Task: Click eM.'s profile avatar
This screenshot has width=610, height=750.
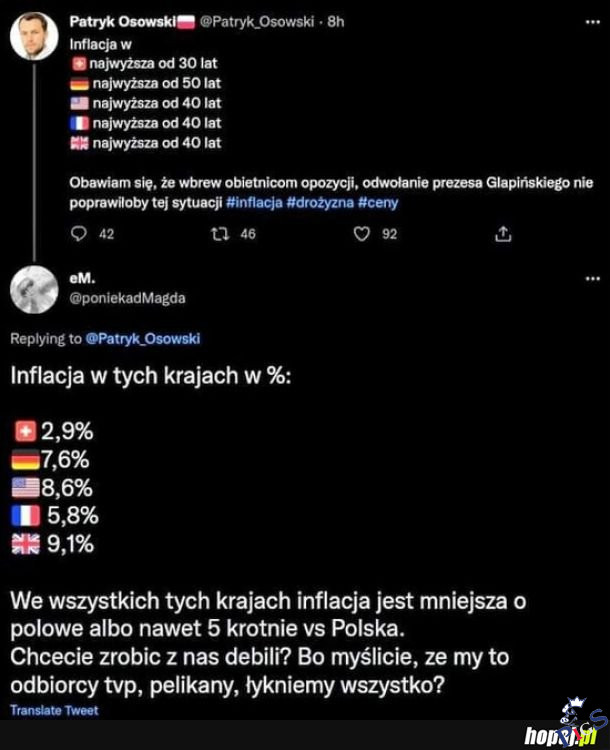Action: pyautogui.click(x=34, y=291)
